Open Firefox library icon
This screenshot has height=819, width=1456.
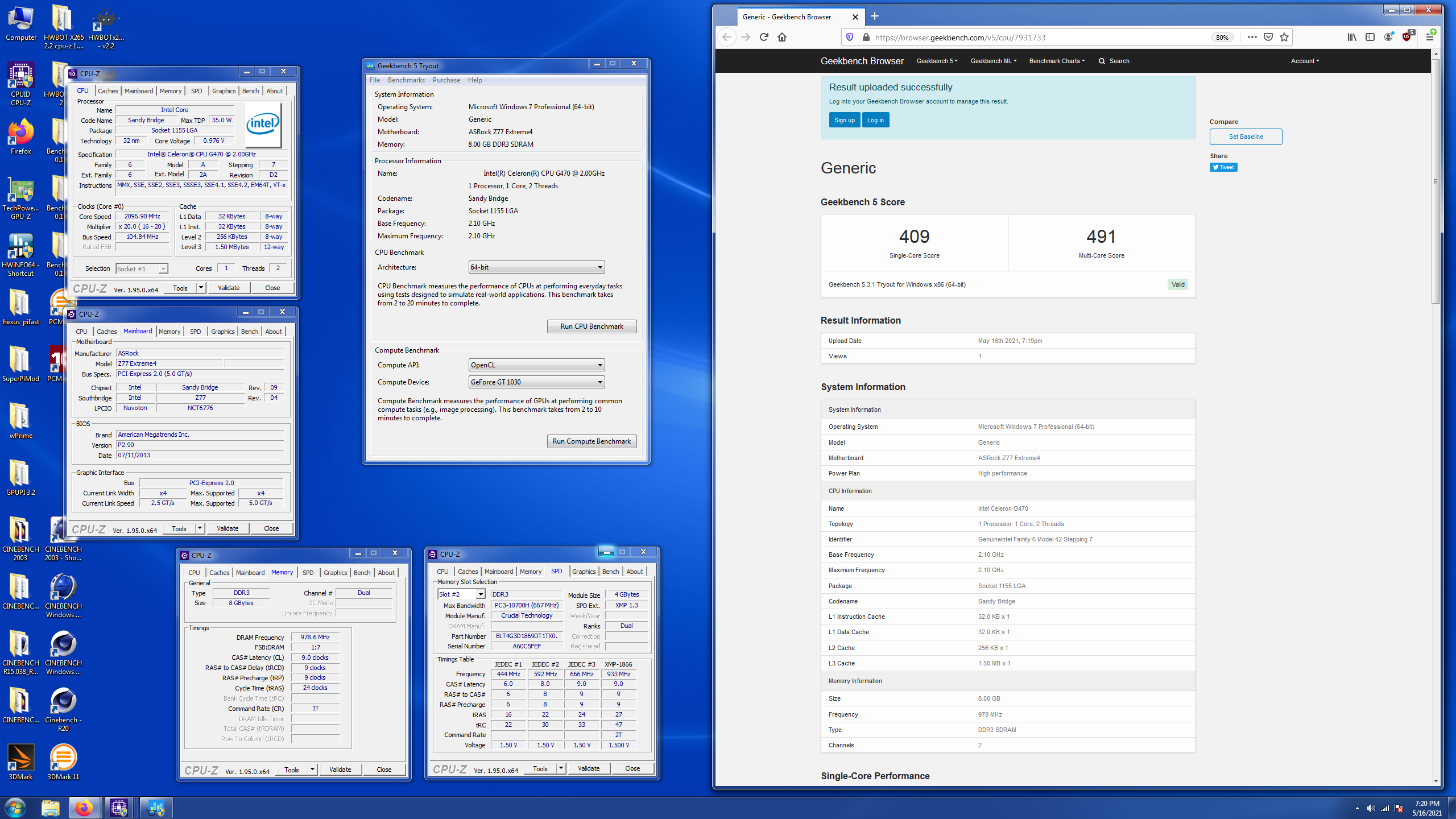[x=1352, y=38]
